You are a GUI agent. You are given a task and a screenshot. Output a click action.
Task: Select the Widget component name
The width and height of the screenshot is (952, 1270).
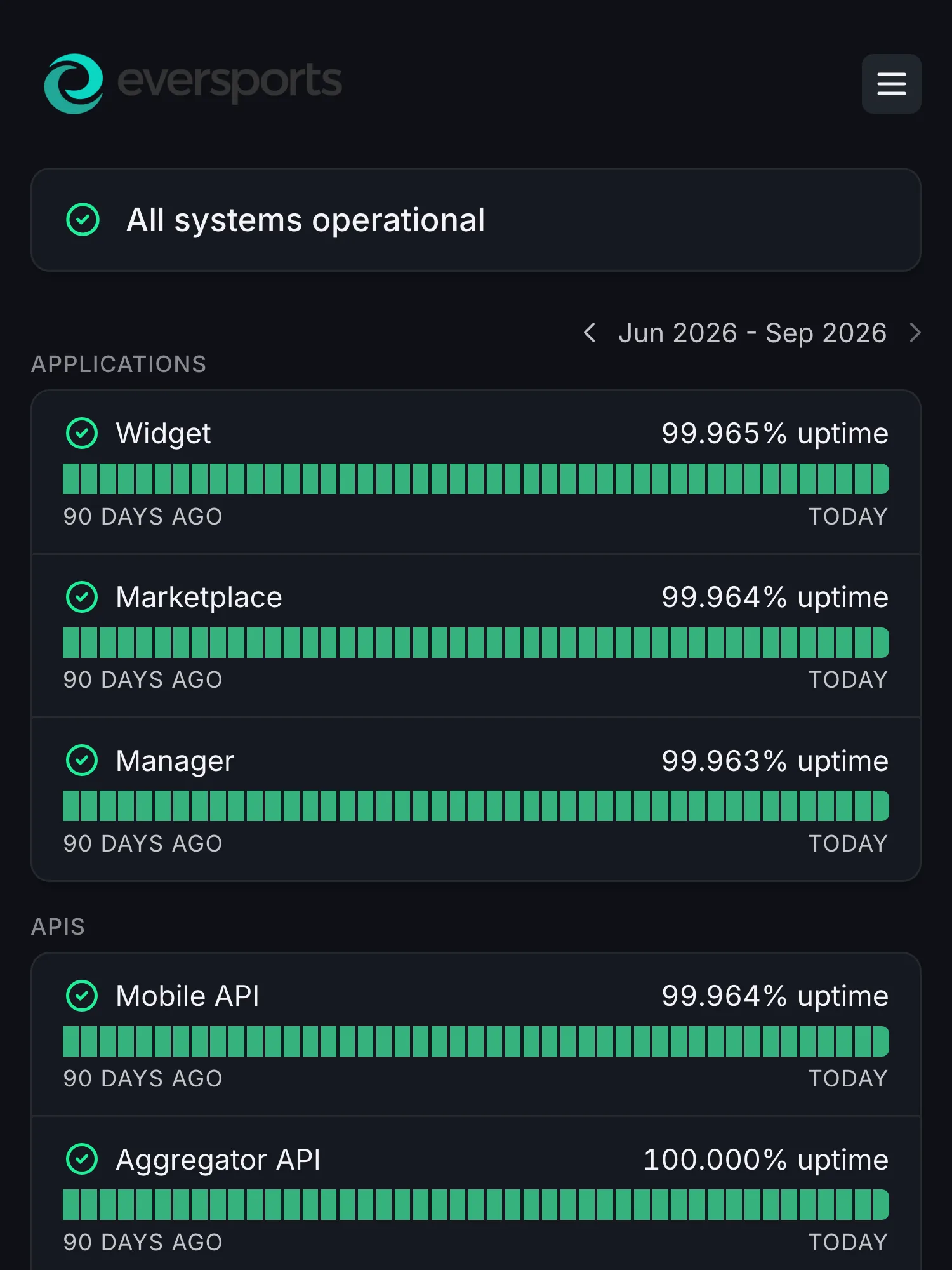tap(163, 434)
